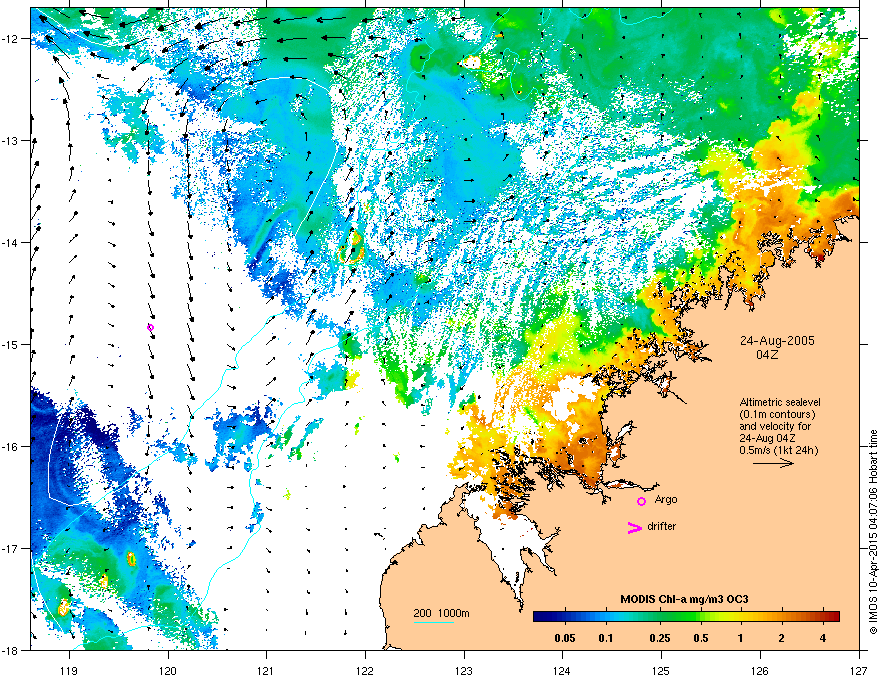The width and height of the screenshot is (880, 680).
Task: Click the longitude label '124'
Action: click(562, 670)
